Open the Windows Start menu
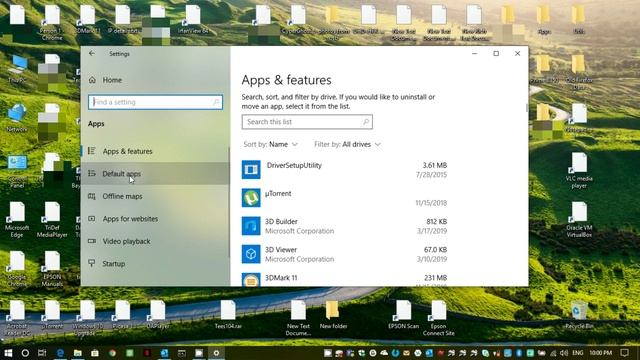 [8, 353]
